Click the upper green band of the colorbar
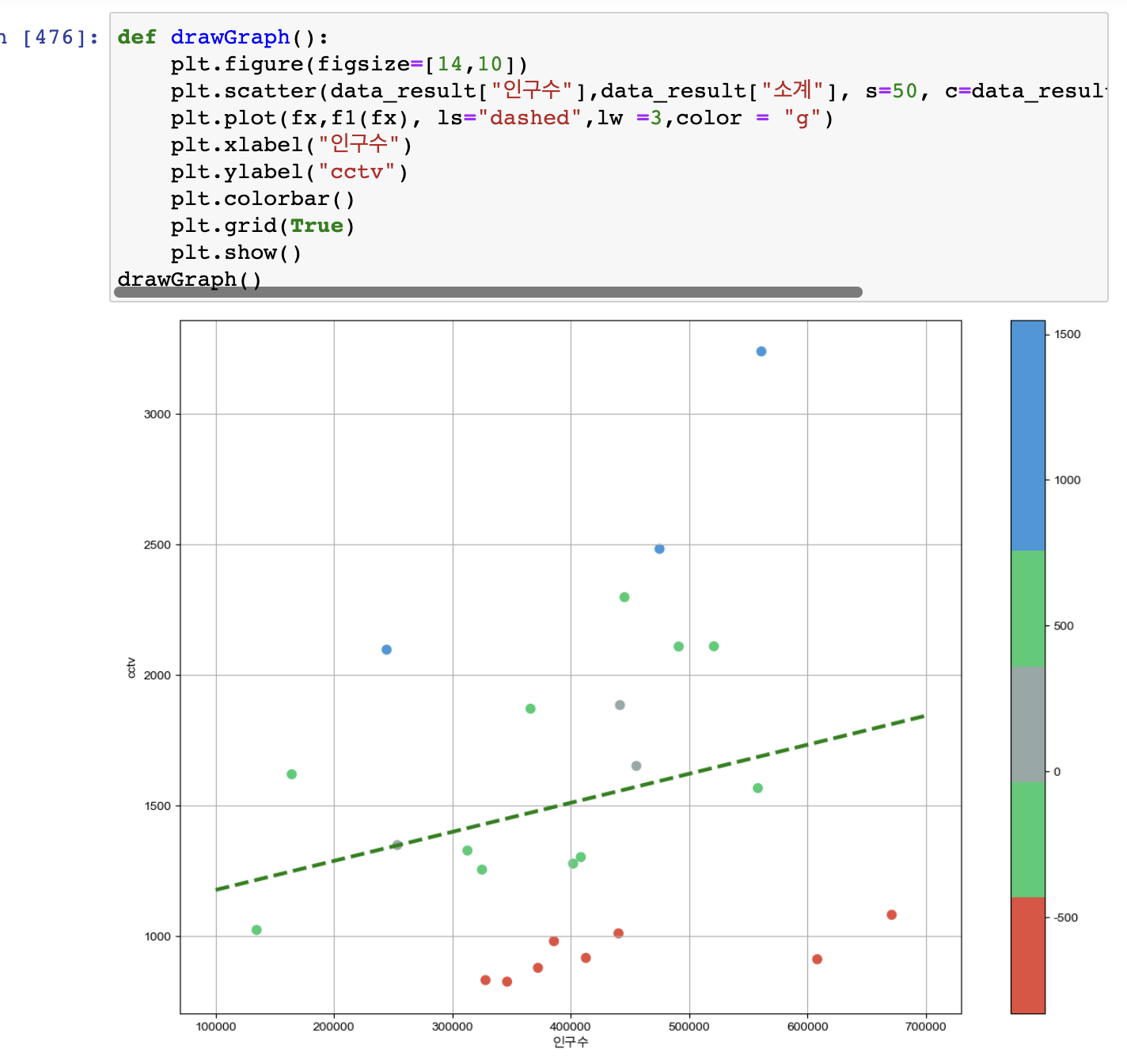 tap(1027, 608)
